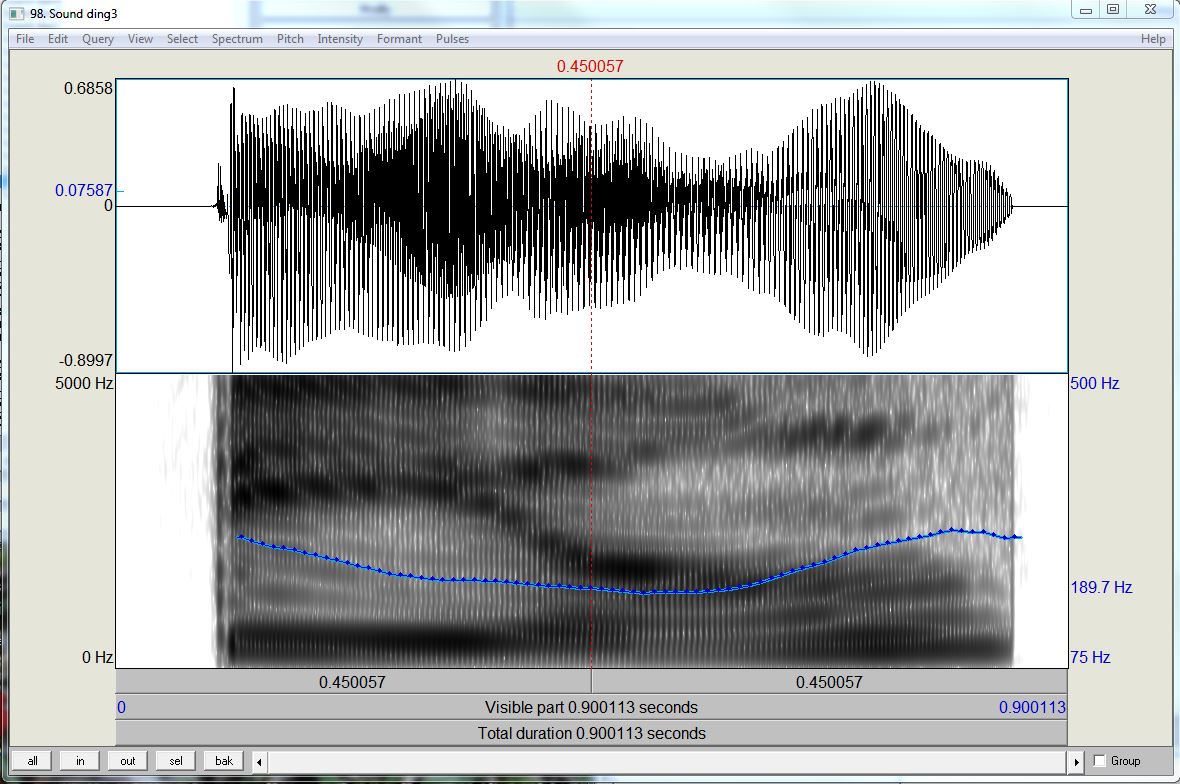Play the right 0.450057 segment bar
The height and width of the screenshot is (784, 1180).
(x=829, y=682)
